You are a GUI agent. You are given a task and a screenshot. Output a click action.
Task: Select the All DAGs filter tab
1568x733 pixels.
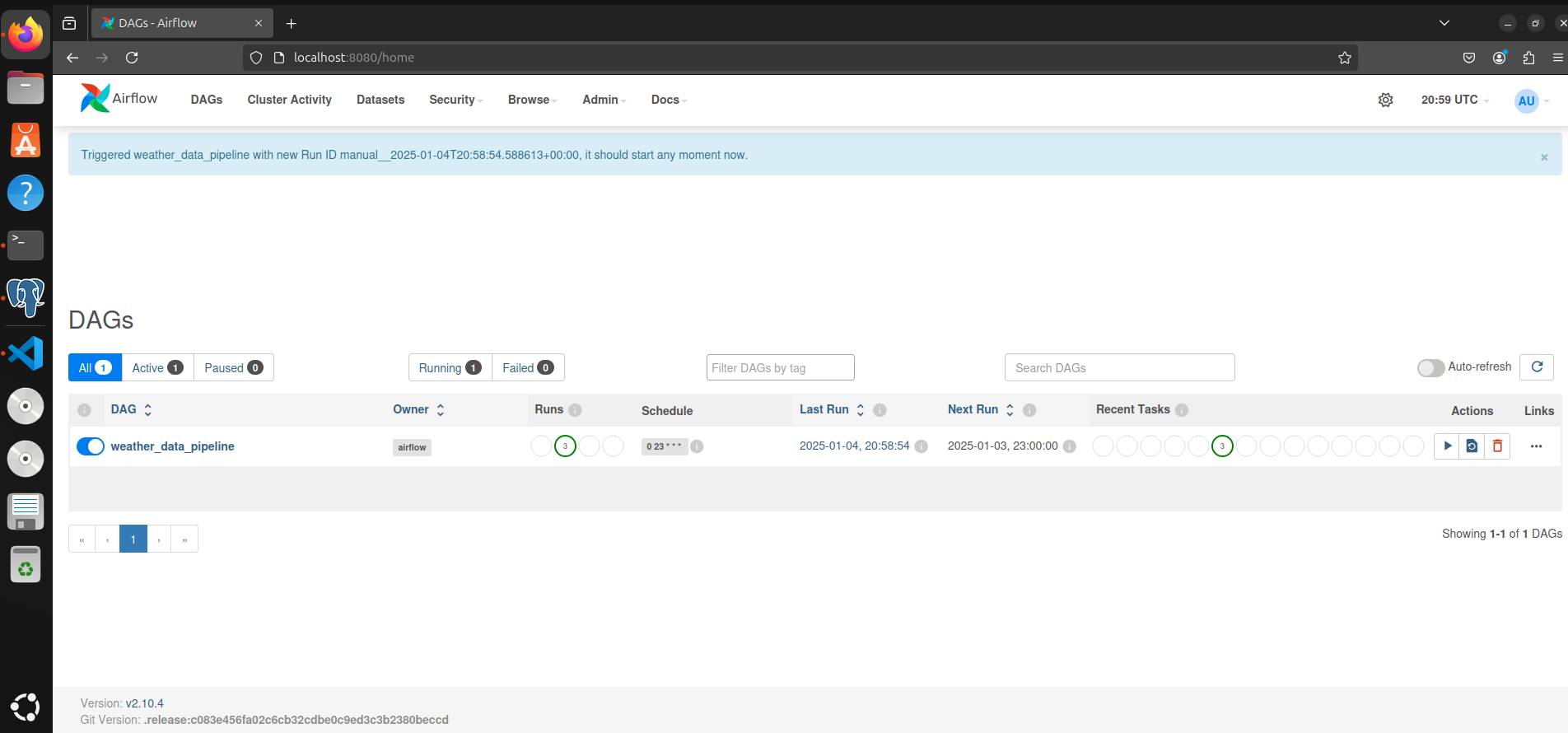(x=95, y=367)
